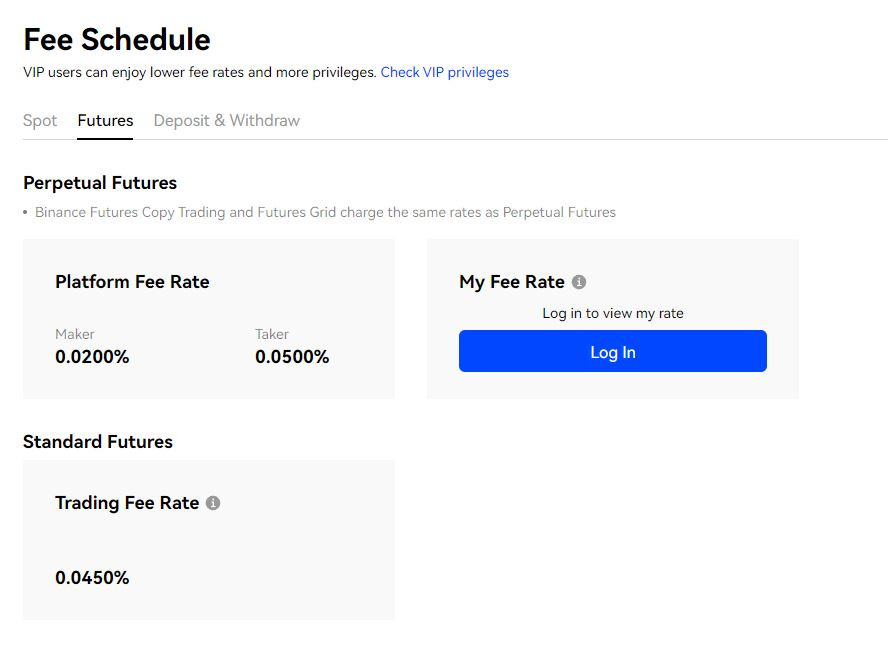Viewport: 888px width, 655px height.
Task: Click the blue Log In button
Action: 613,351
